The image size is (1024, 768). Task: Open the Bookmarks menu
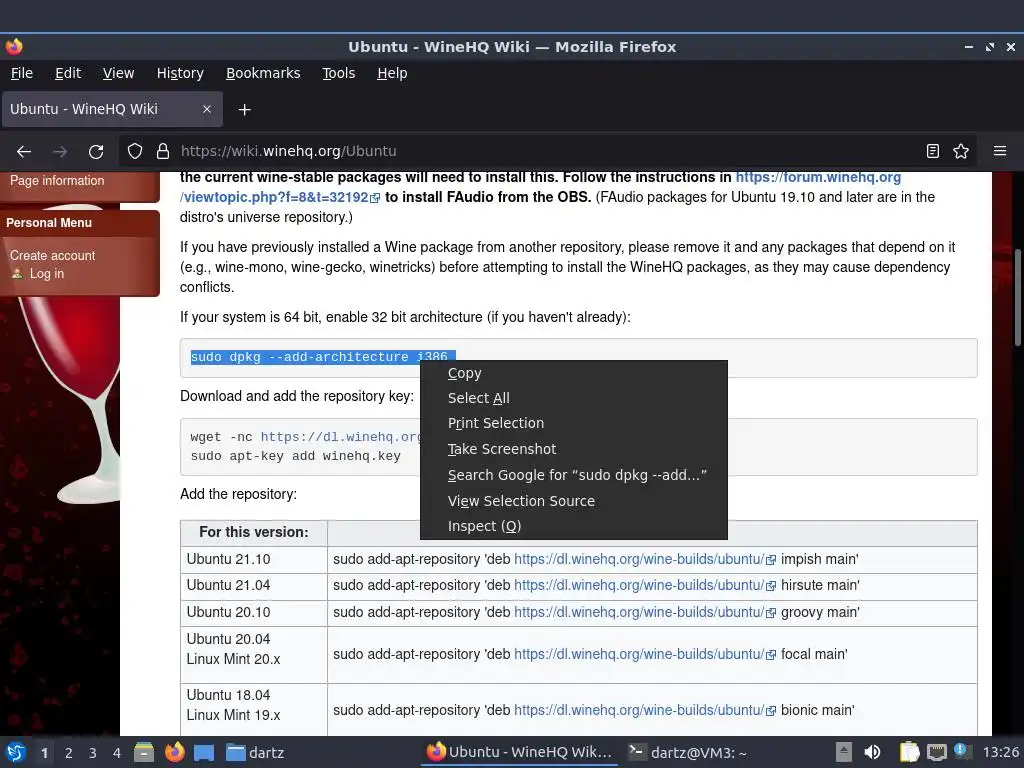[x=263, y=73]
